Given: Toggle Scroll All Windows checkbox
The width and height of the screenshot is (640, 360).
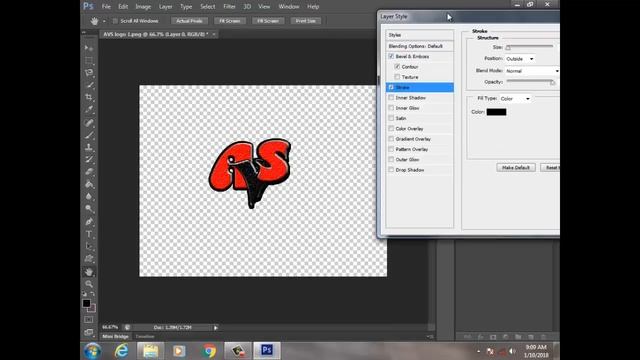Looking at the screenshot, I should [x=115, y=21].
